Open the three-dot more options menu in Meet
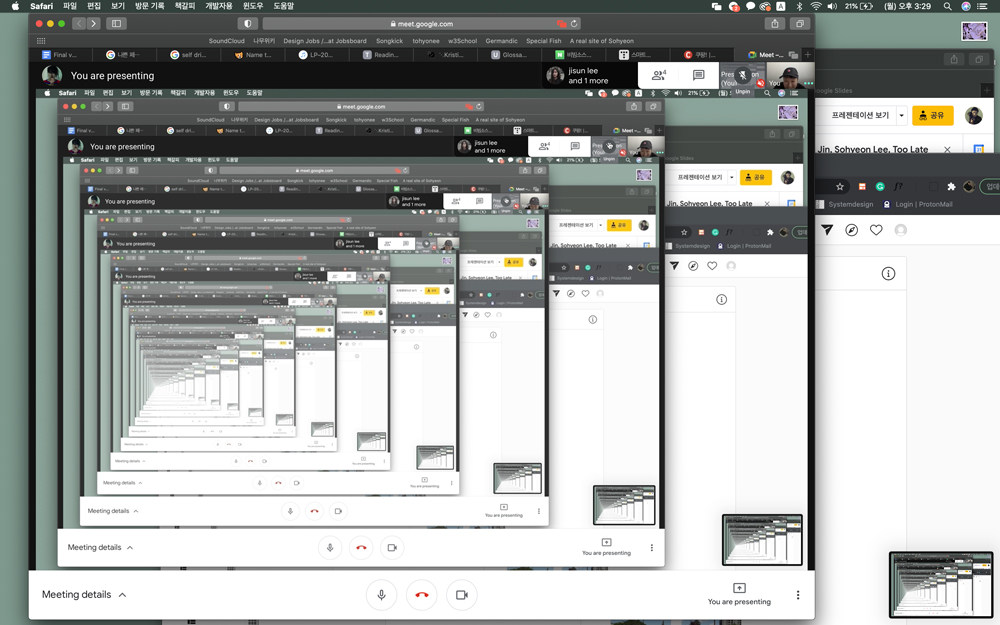Screen dimensions: 1000x625 click(x=798, y=595)
